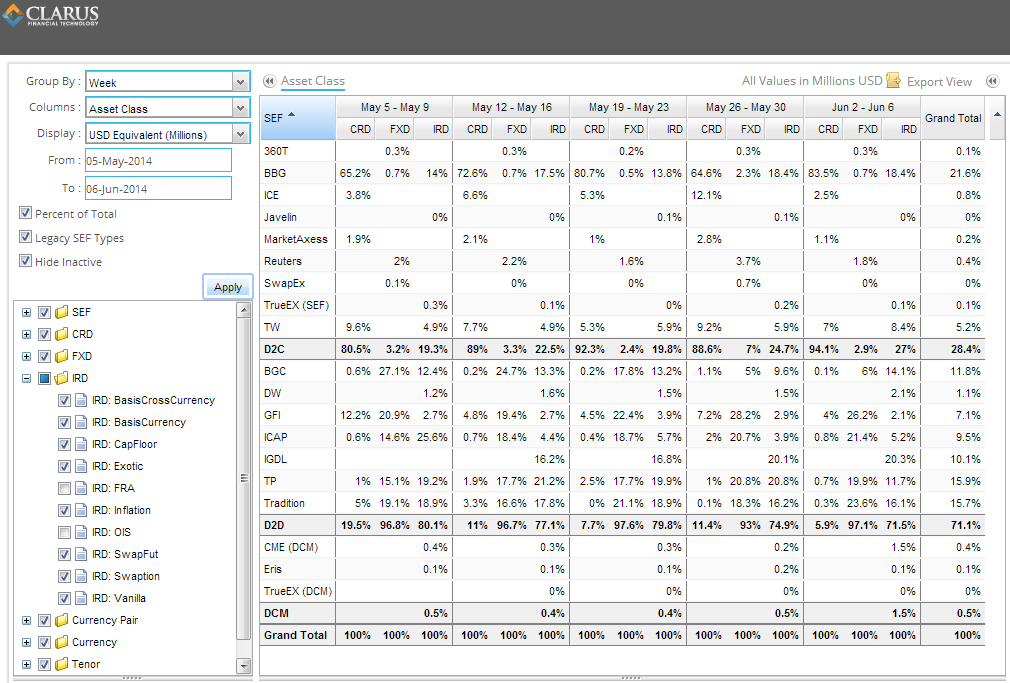The width and height of the screenshot is (1010, 683).
Task: Click the Jun 2 - Jun 6 column header
Action: 862,107
